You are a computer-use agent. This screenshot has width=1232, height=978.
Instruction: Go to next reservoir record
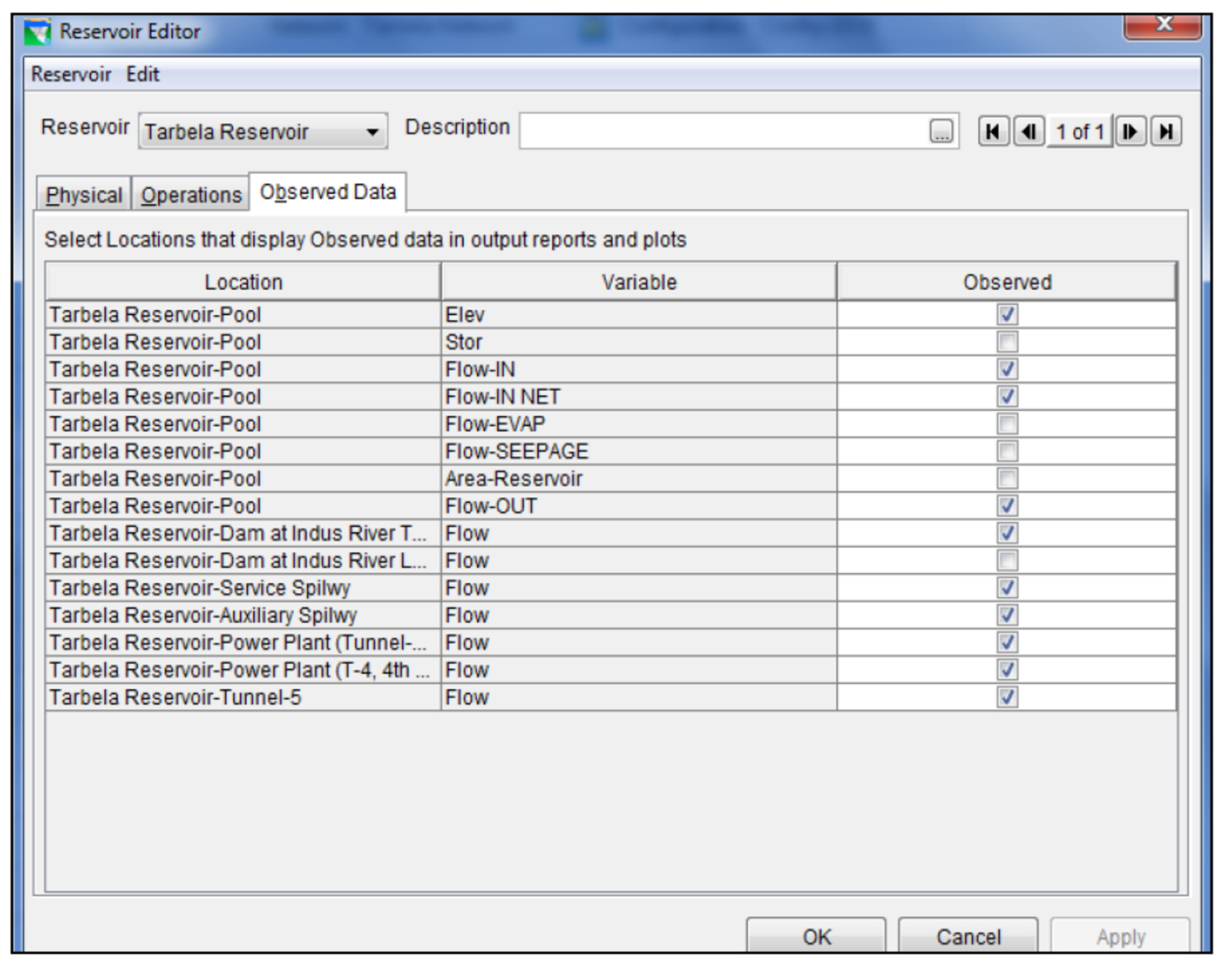(1130, 131)
